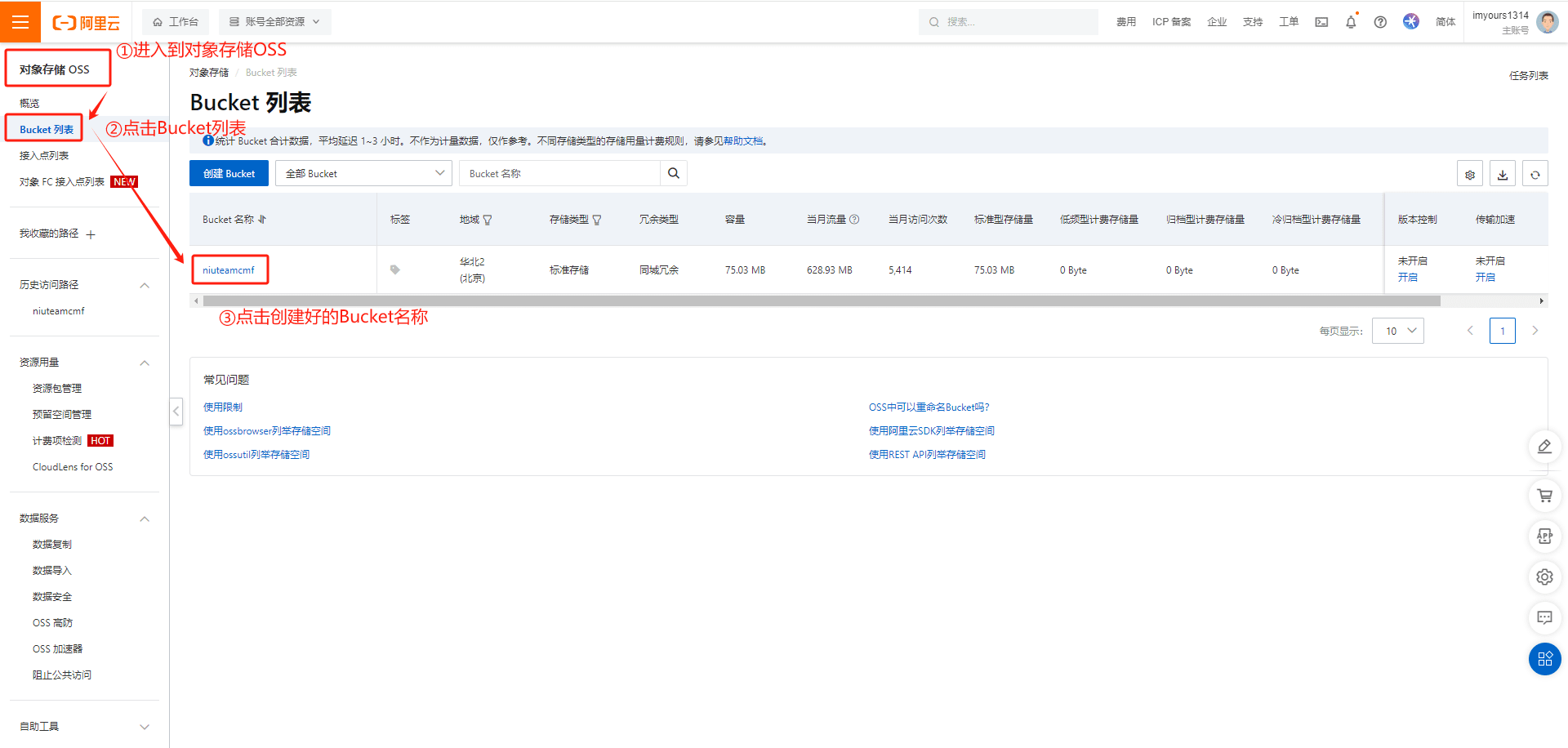The width and height of the screenshot is (1568, 748).
Task: Refresh the bucket list
Action: point(1535,174)
